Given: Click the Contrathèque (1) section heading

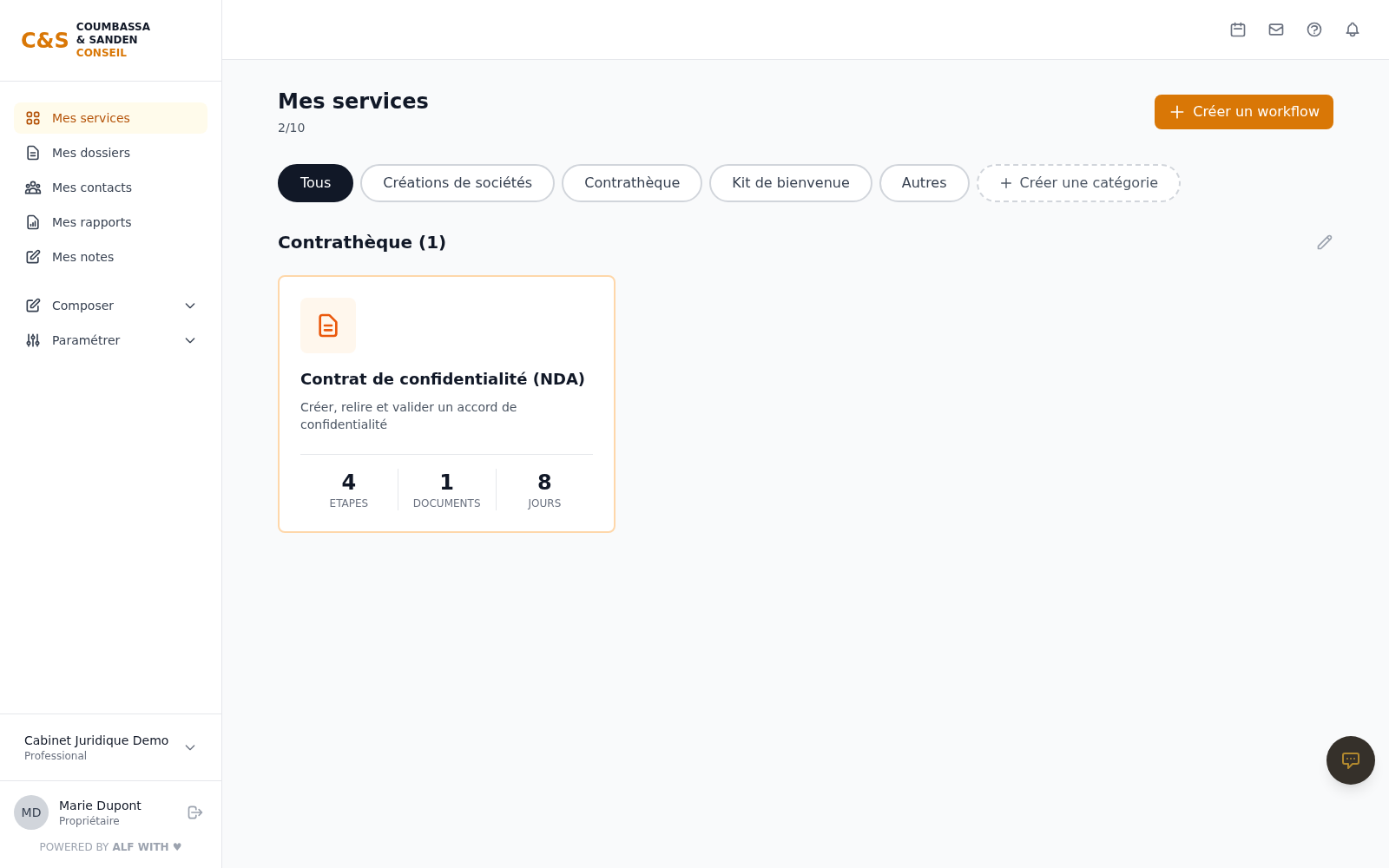Looking at the screenshot, I should [x=362, y=242].
